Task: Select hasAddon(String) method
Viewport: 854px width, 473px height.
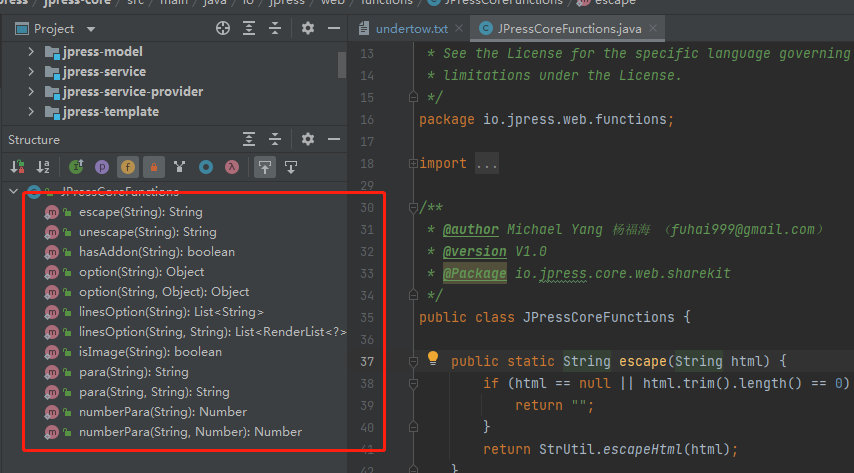Action: click(x=157, y=252)
